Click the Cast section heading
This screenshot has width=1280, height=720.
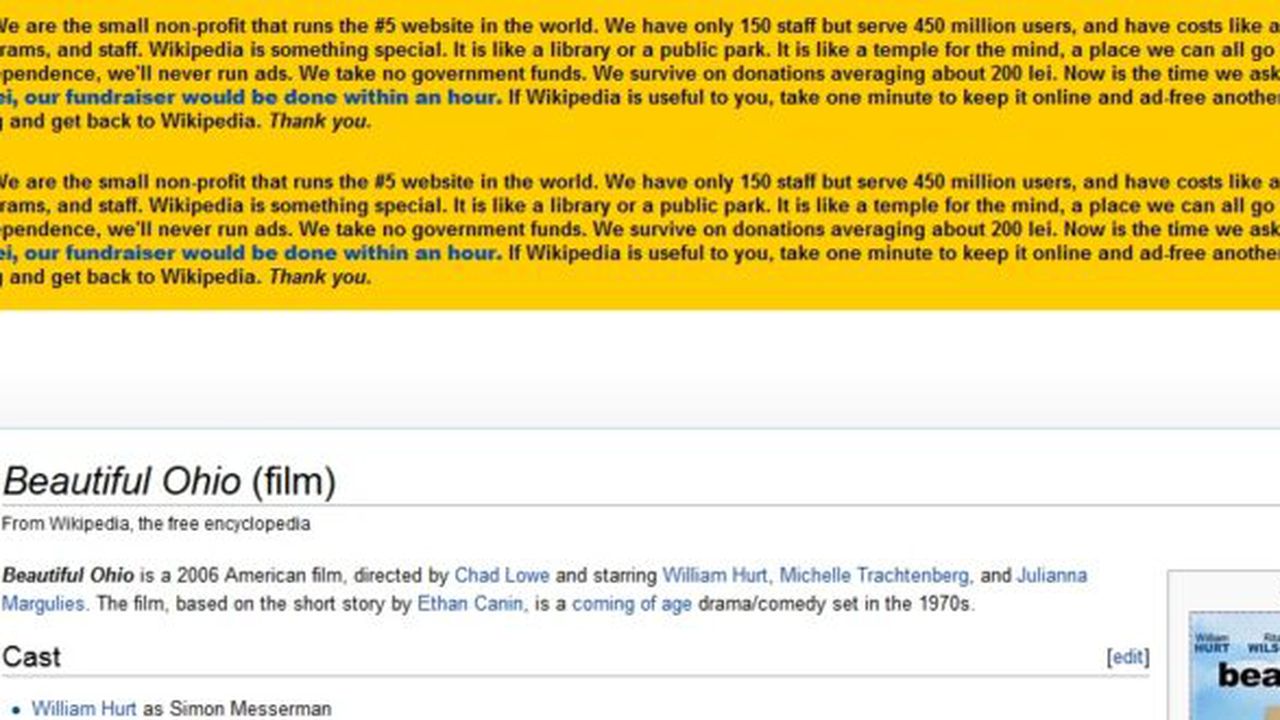[30, 656]
